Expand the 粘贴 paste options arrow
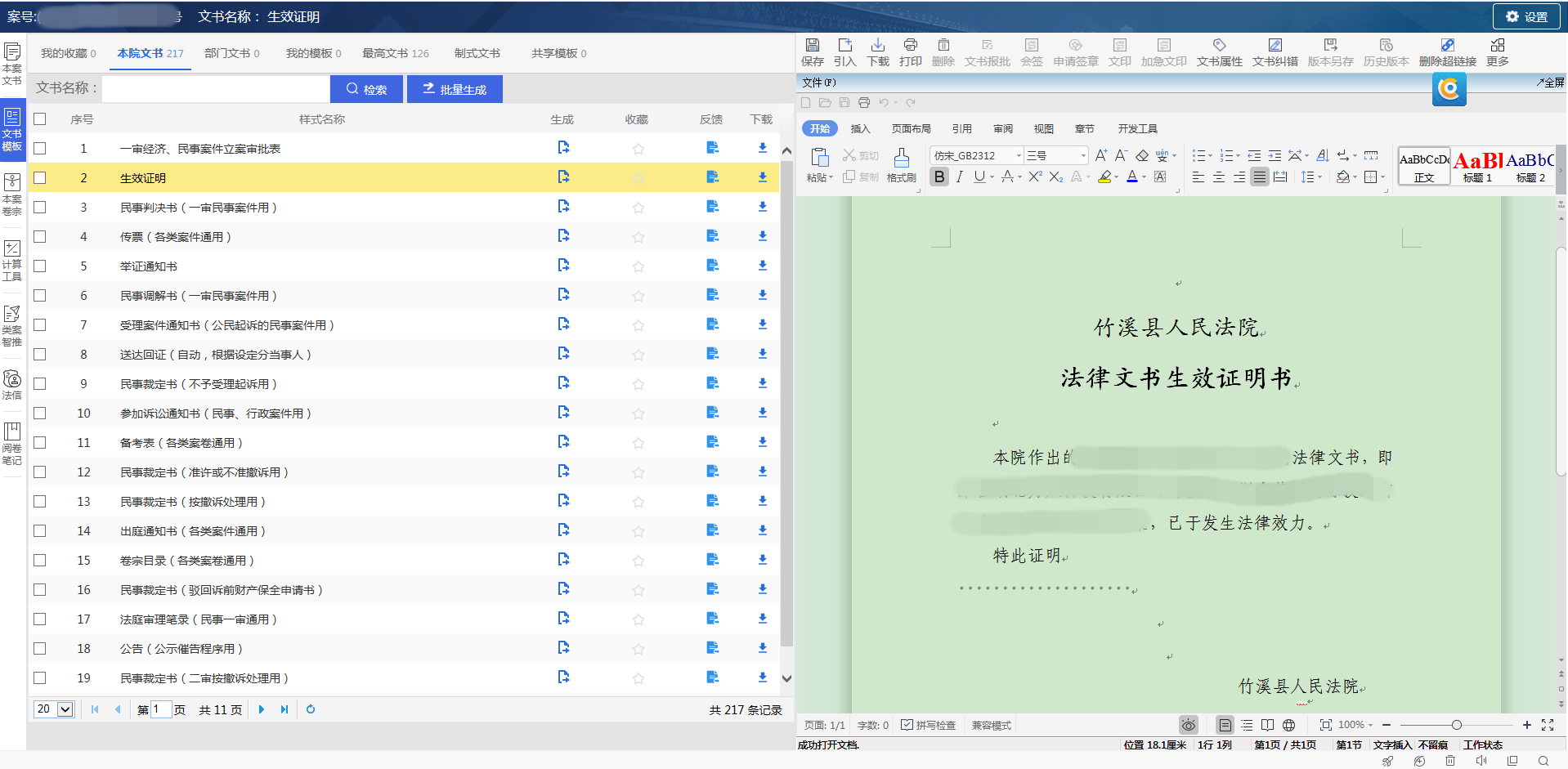 point(831,177)
